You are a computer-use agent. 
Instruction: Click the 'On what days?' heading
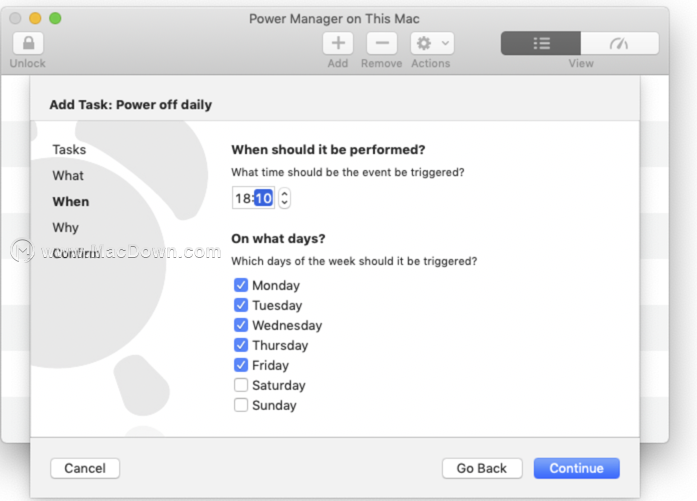[278, 239]
